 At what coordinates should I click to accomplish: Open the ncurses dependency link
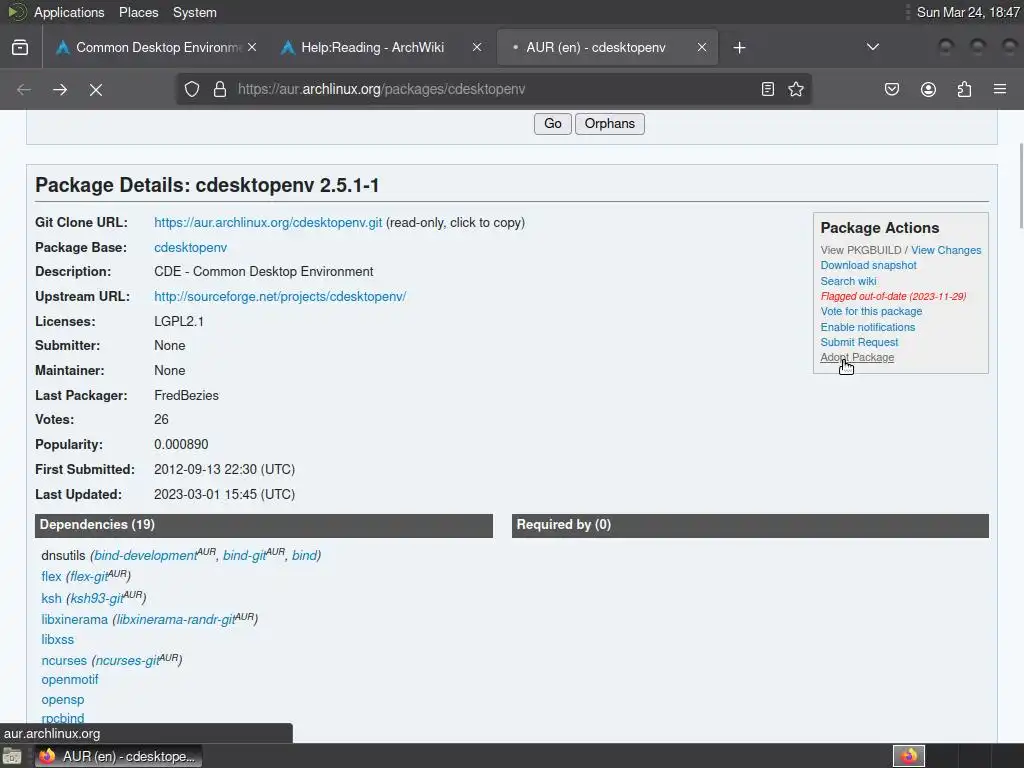64,661
